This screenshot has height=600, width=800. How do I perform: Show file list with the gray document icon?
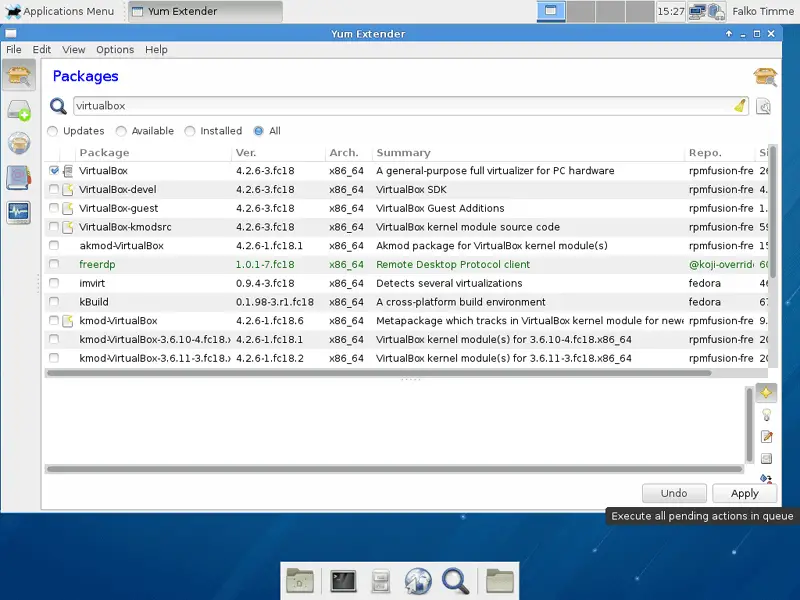[x=766, y=459]
